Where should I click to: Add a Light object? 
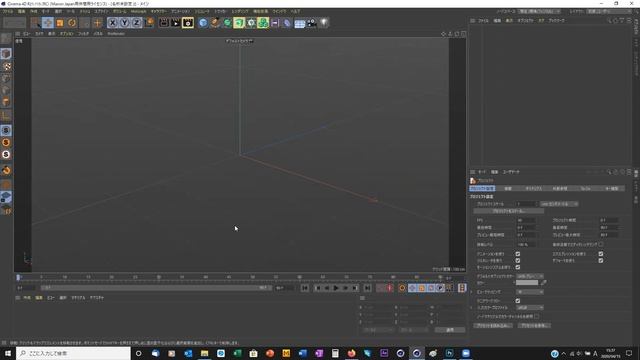pyautogui.click(x=324, y=23)
